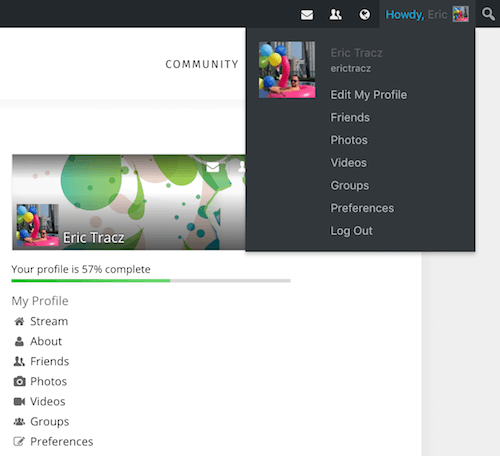Select Videos from account dropdown
The image size is (500, 456).
[x=349, y=163]
